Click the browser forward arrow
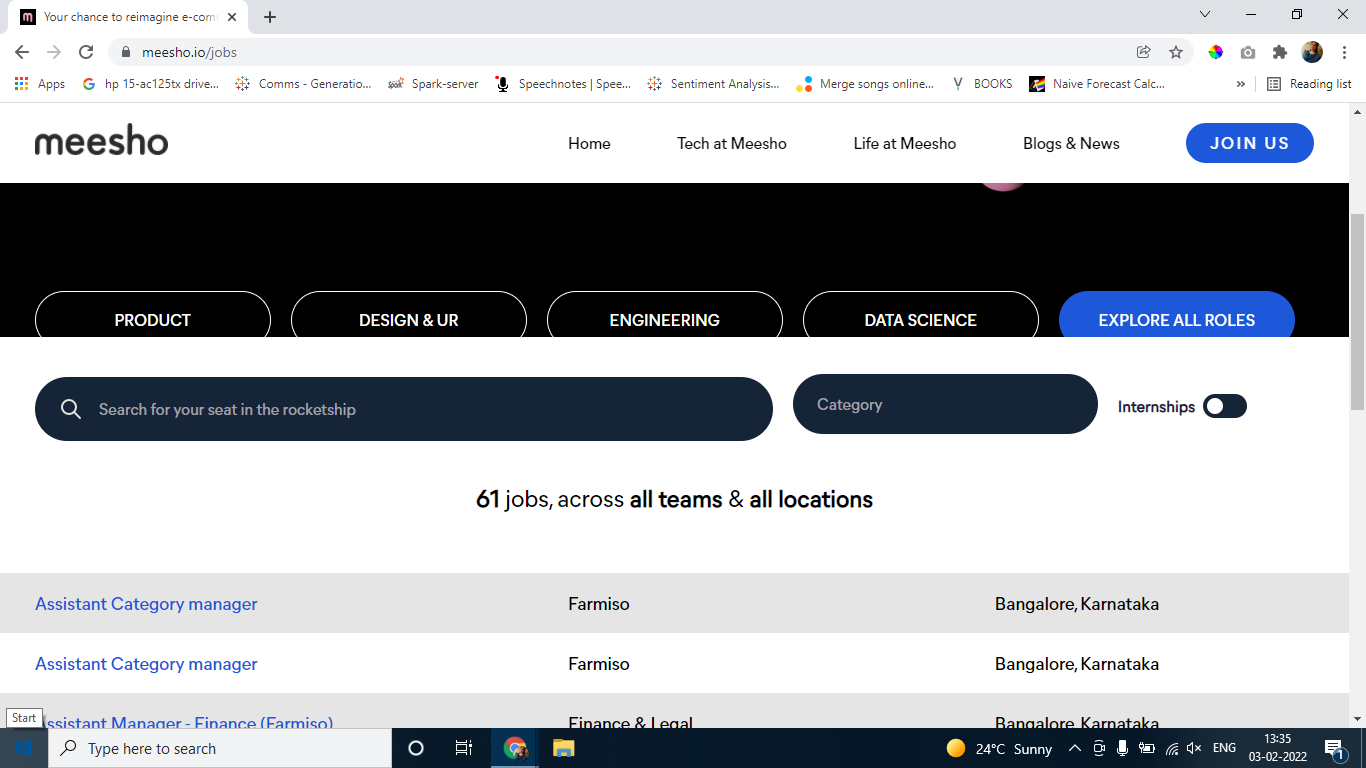 click(x=54, y=52)
